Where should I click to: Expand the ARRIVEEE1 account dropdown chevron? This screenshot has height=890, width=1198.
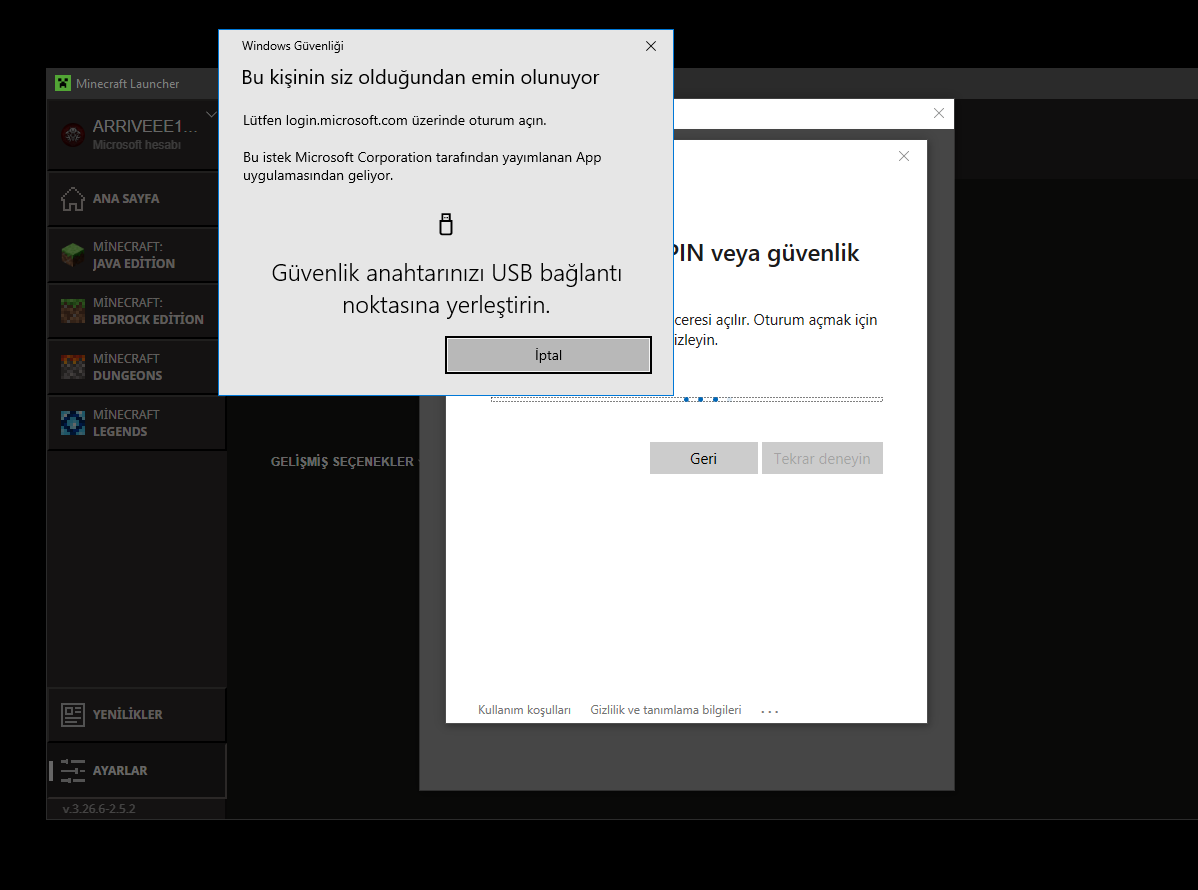212,115
